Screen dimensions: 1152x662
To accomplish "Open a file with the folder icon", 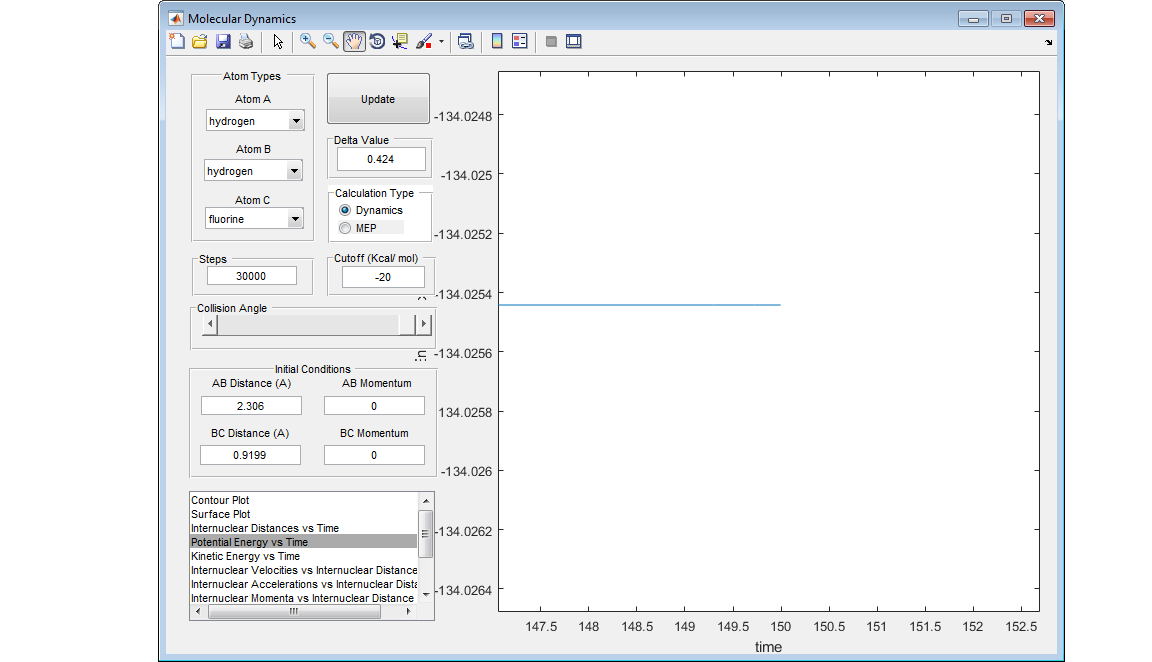I will [199, 42].
